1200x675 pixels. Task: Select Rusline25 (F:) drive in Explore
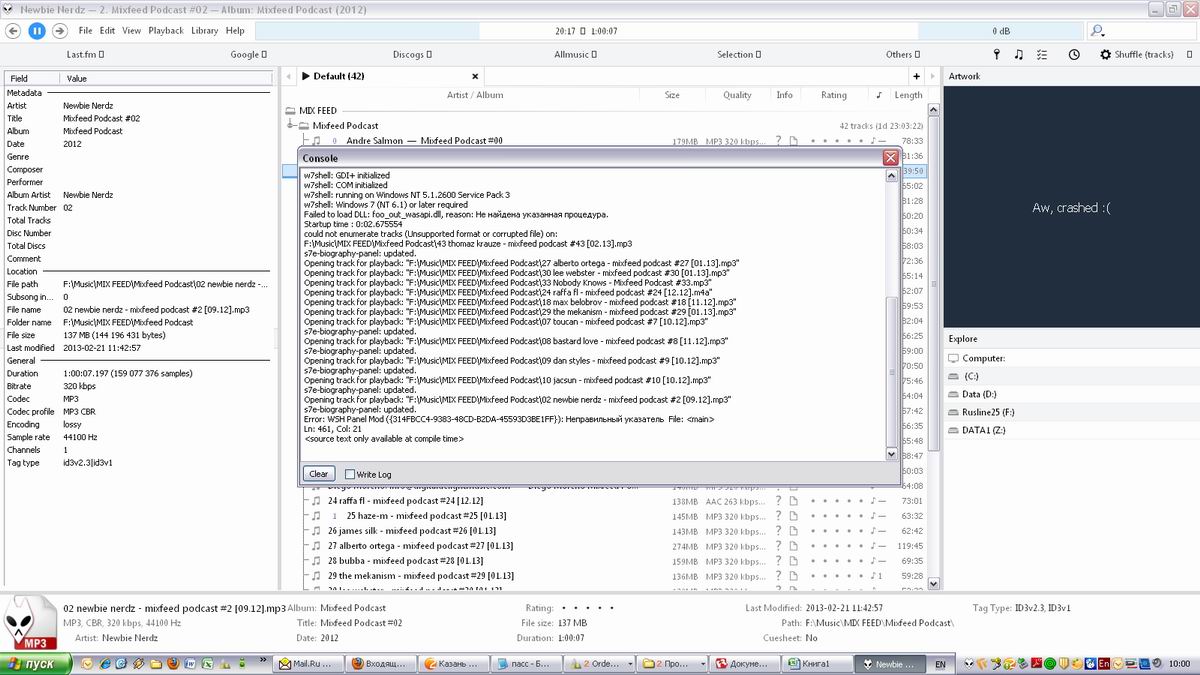click(x=986, y=411)
